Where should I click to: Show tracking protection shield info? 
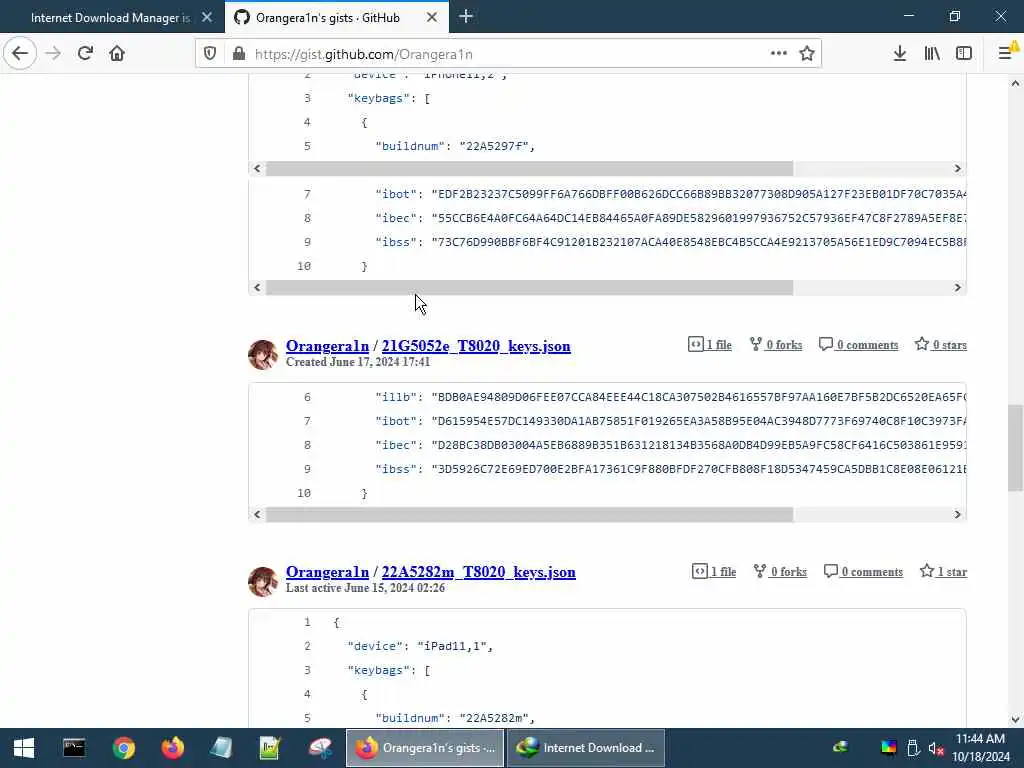[210, 54]
